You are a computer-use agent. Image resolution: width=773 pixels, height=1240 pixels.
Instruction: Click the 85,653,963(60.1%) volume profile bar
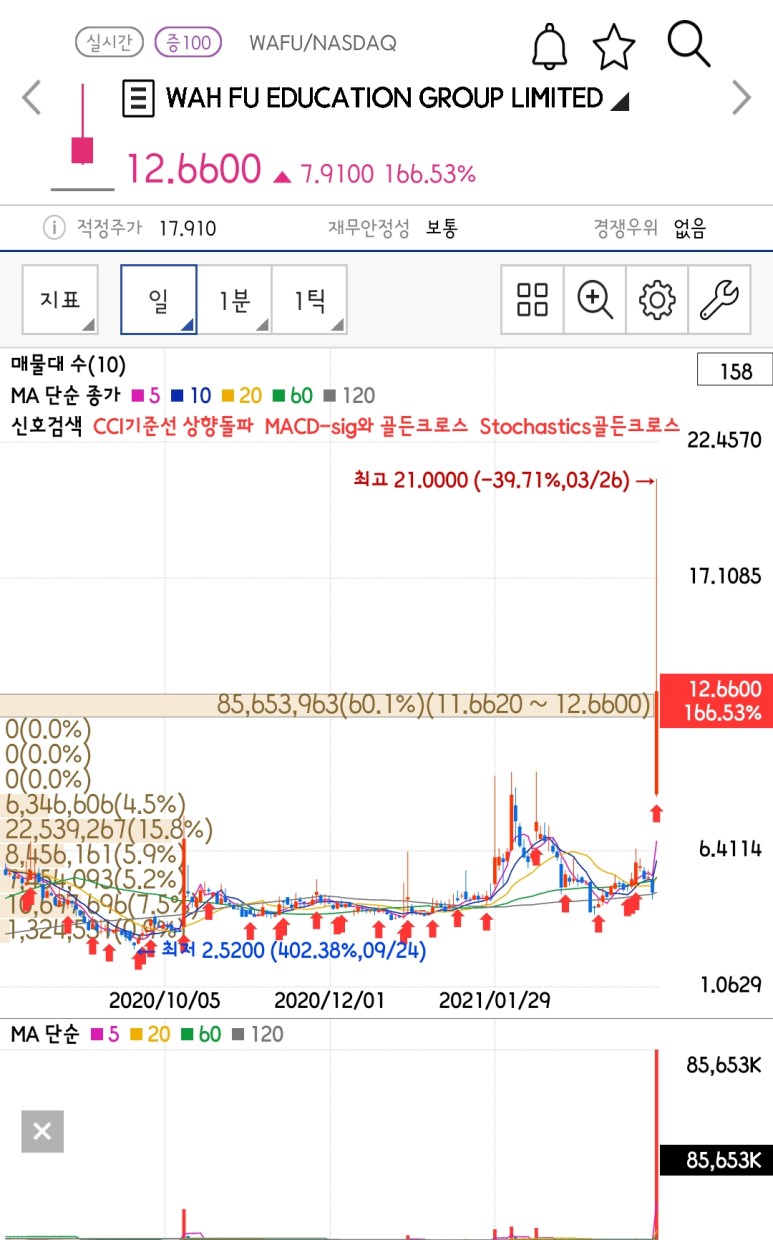[x=326, y=705]
